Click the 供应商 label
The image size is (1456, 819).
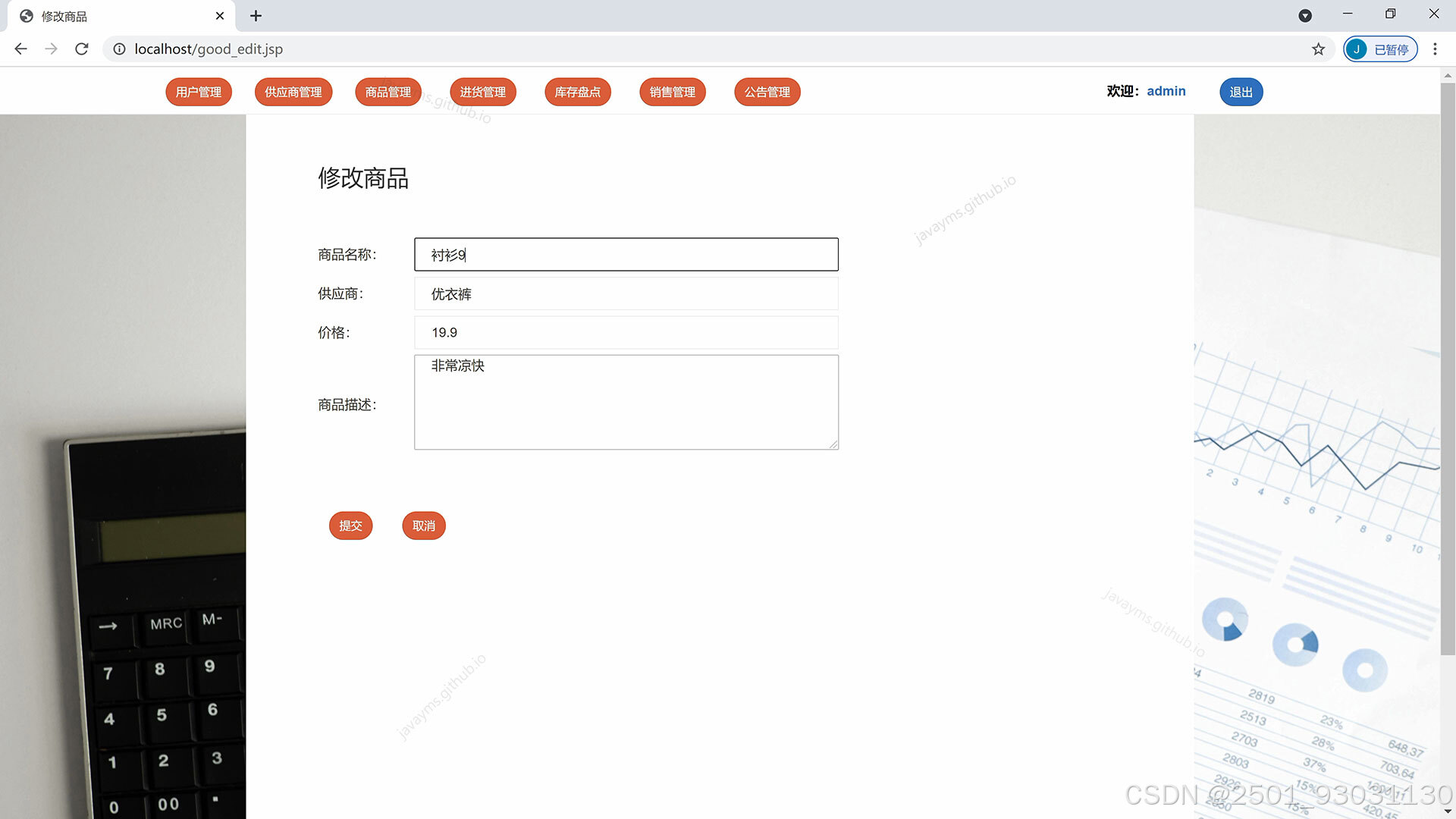[x=340, y=293]
